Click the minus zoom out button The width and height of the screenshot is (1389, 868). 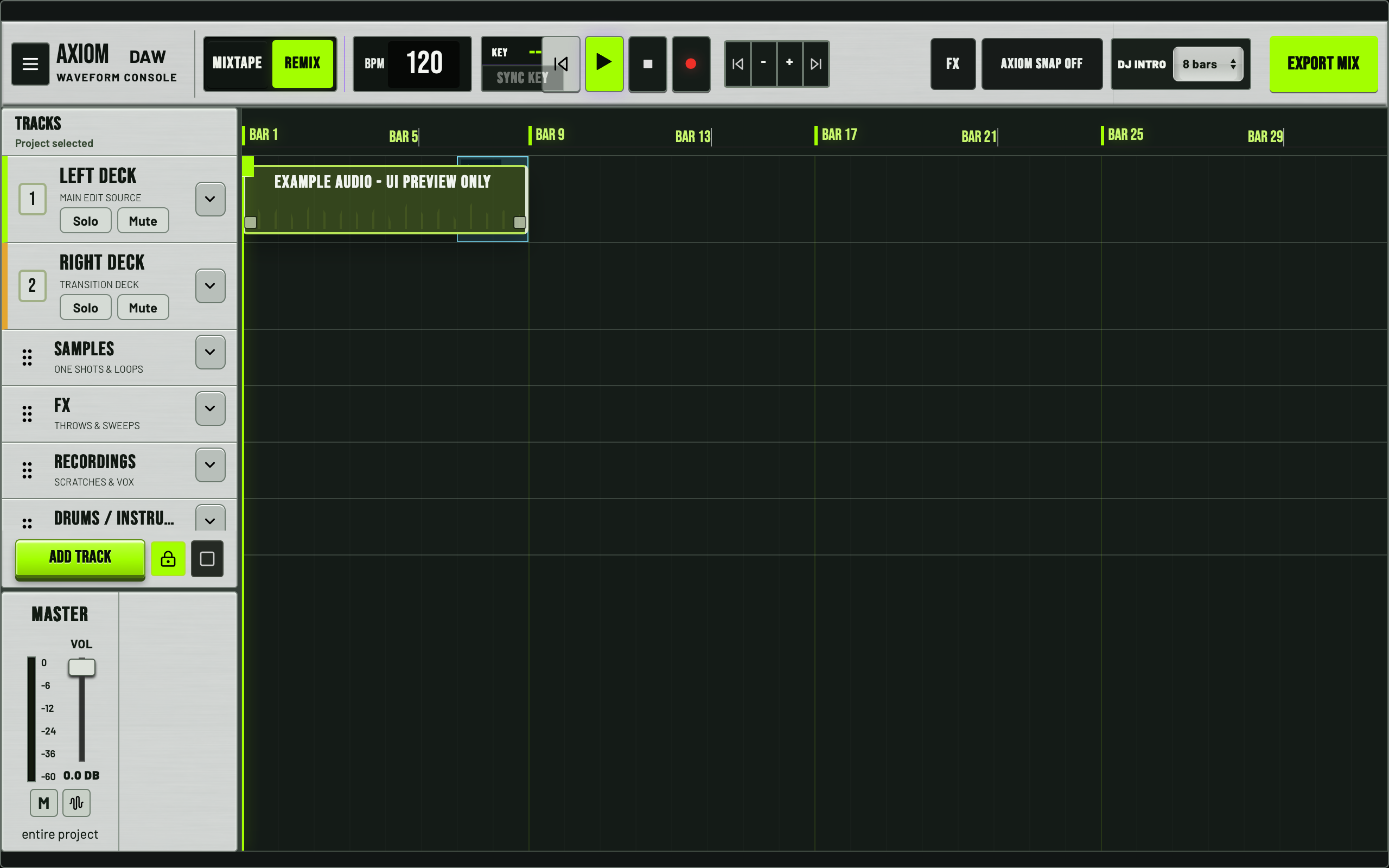pyautogui.click(x=763, y=63)
